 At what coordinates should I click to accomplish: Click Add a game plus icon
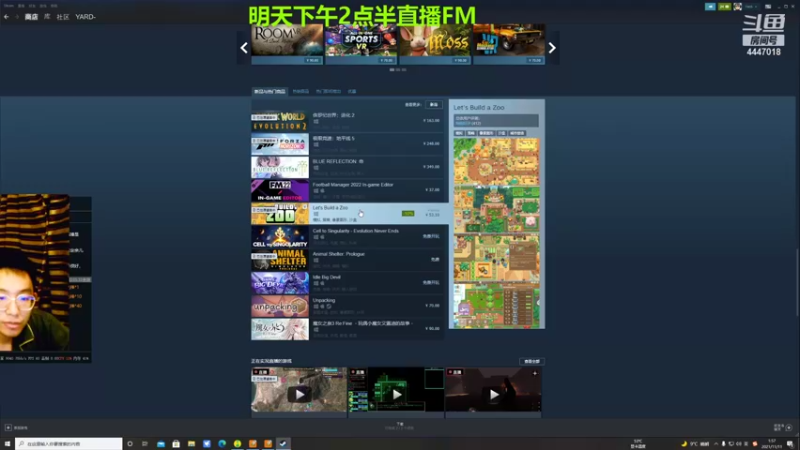[8, 428]
